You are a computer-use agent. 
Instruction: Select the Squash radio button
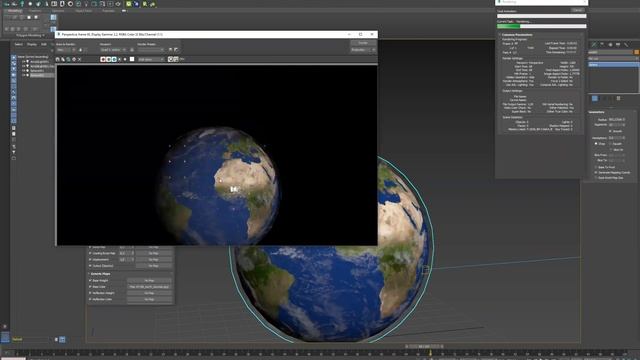tap(611, 144)
